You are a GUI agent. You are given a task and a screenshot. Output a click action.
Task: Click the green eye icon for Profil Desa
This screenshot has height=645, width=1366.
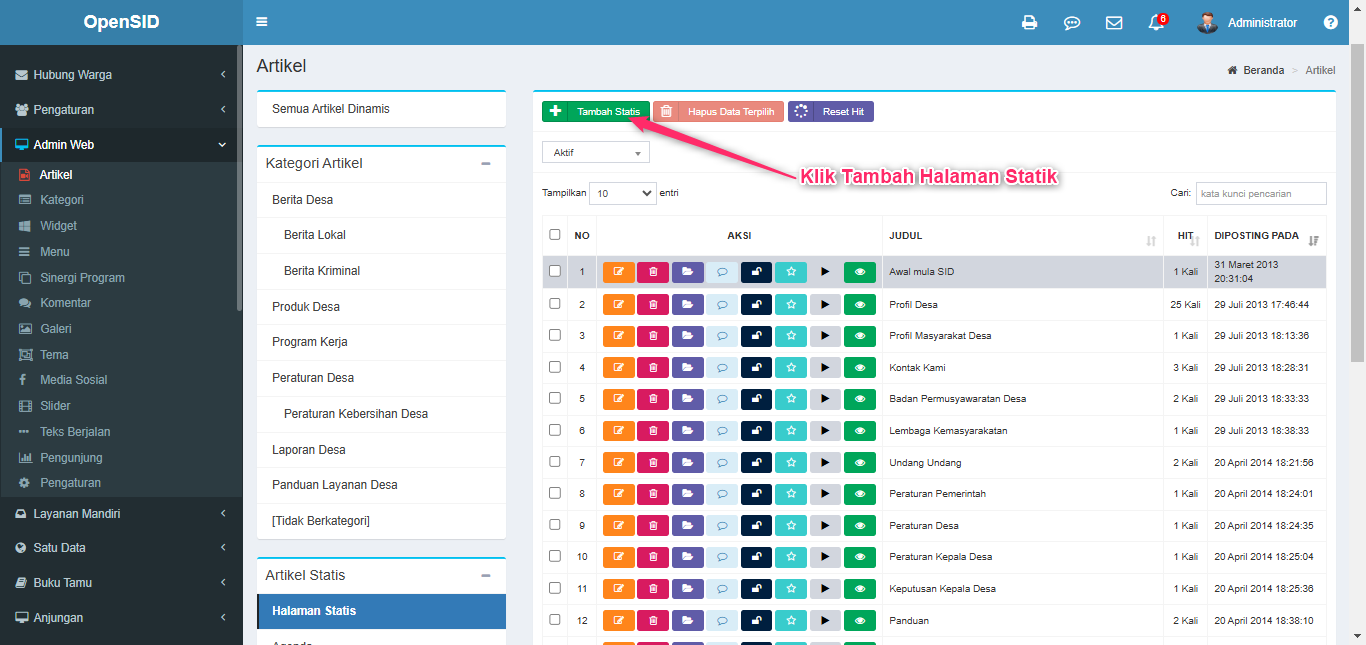coord(860,304)
